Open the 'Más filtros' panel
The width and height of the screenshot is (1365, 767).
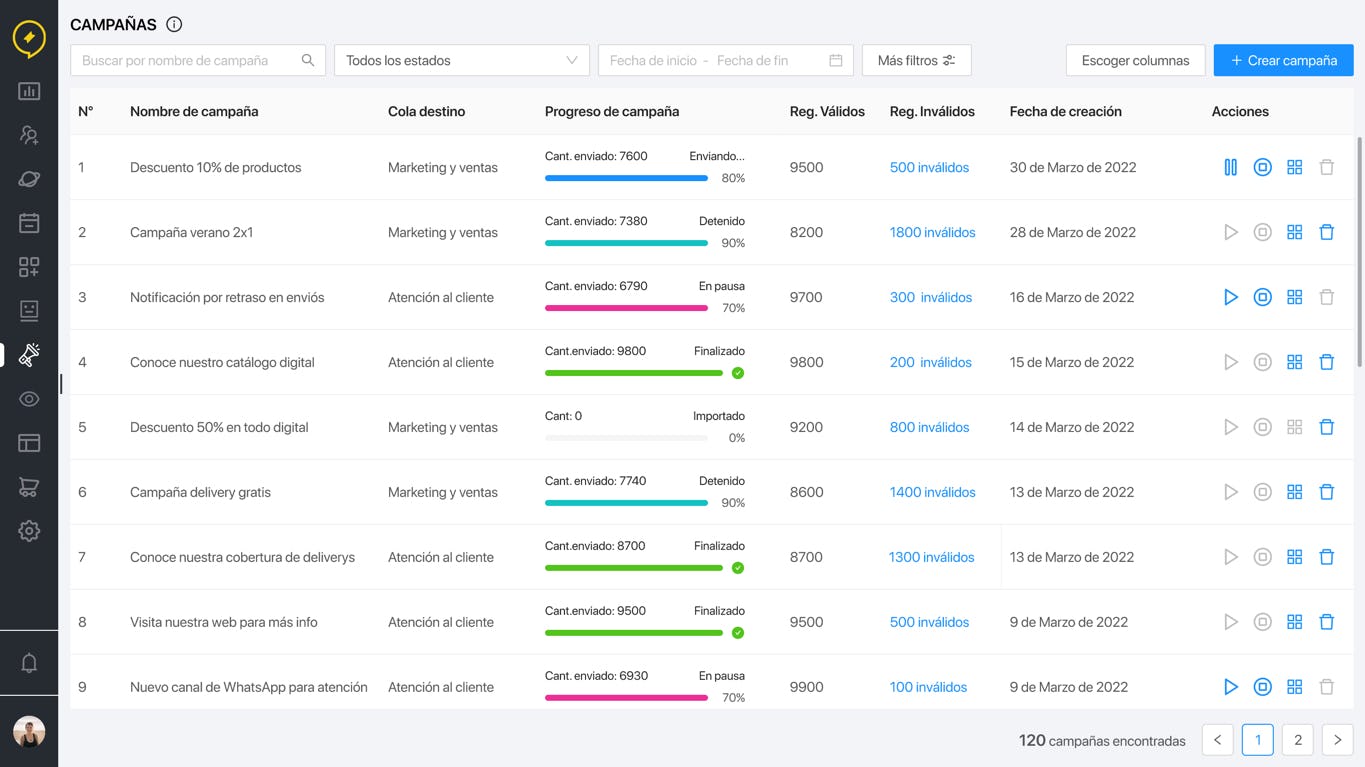916,60
